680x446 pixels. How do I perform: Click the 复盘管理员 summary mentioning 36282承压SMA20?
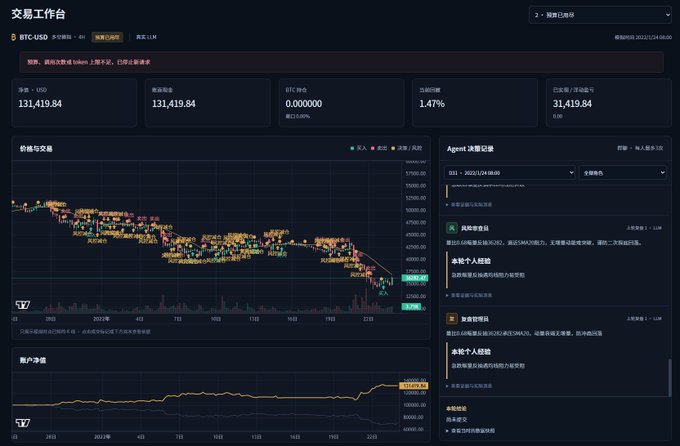[524, 333]
